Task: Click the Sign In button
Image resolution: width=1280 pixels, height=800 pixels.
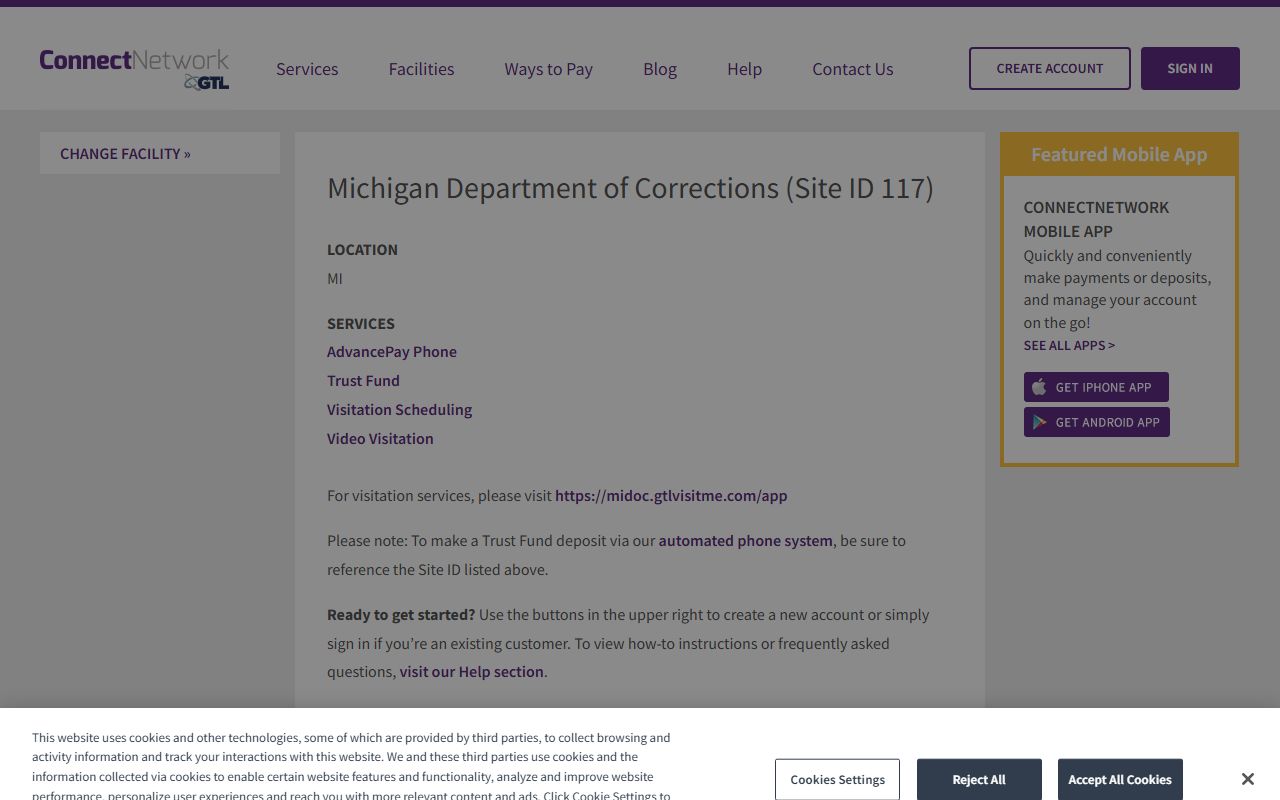Action: coord(1190,68)
